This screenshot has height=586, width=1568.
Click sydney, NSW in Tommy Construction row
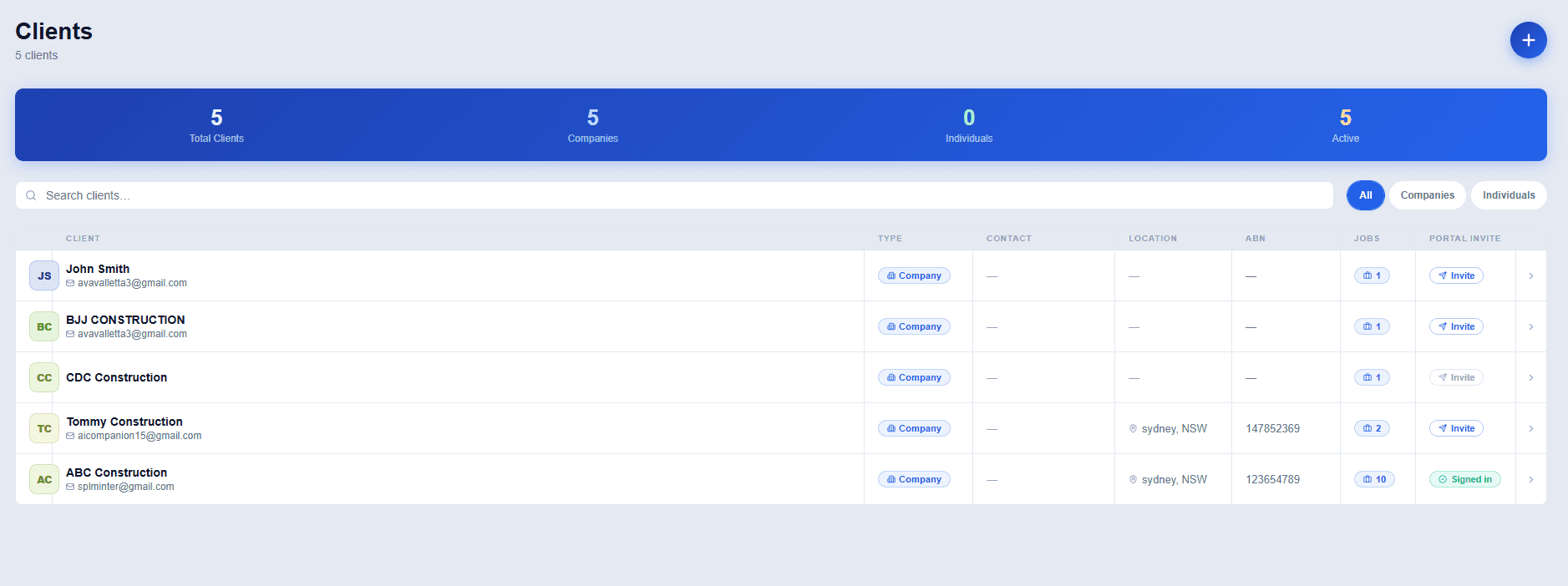pos(1174,428)
